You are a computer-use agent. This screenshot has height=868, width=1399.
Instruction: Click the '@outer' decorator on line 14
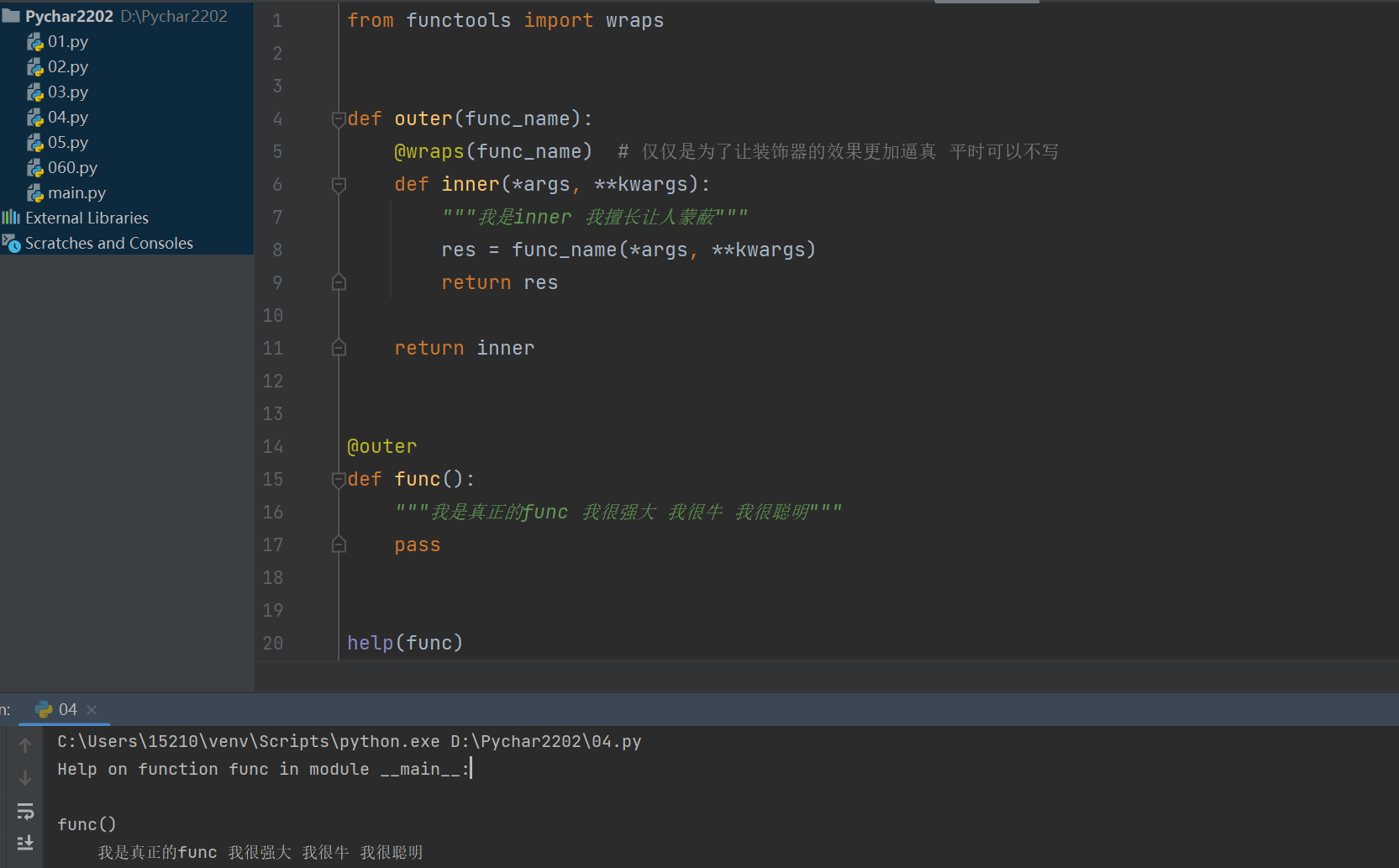[382, 447]
